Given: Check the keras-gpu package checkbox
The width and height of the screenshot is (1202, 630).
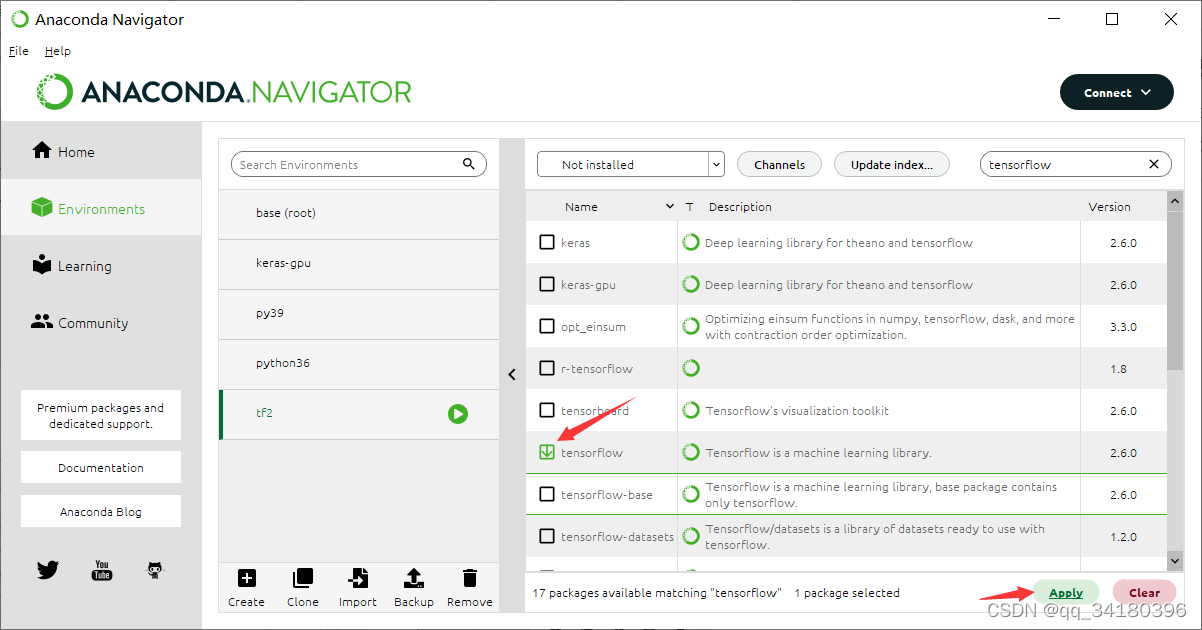Looking at the screenshot, I should coord(547,284).
